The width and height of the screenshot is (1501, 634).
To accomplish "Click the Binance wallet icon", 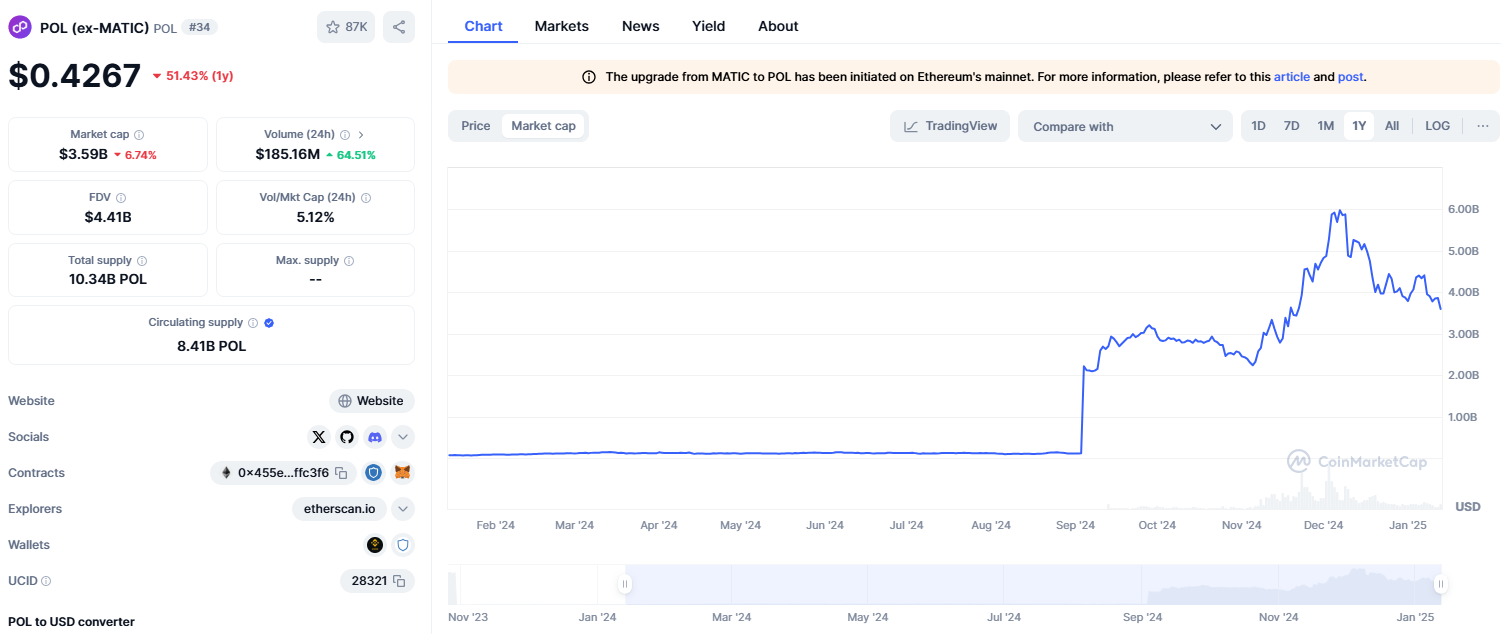I will [x=375, y=545].
